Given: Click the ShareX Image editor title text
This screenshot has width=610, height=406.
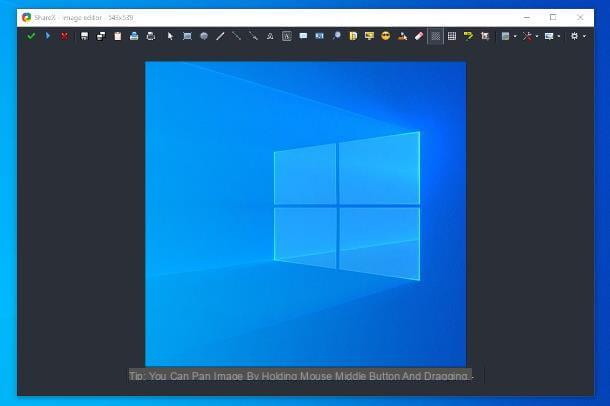Looking at the screenshot, I should tap(84, 18).
